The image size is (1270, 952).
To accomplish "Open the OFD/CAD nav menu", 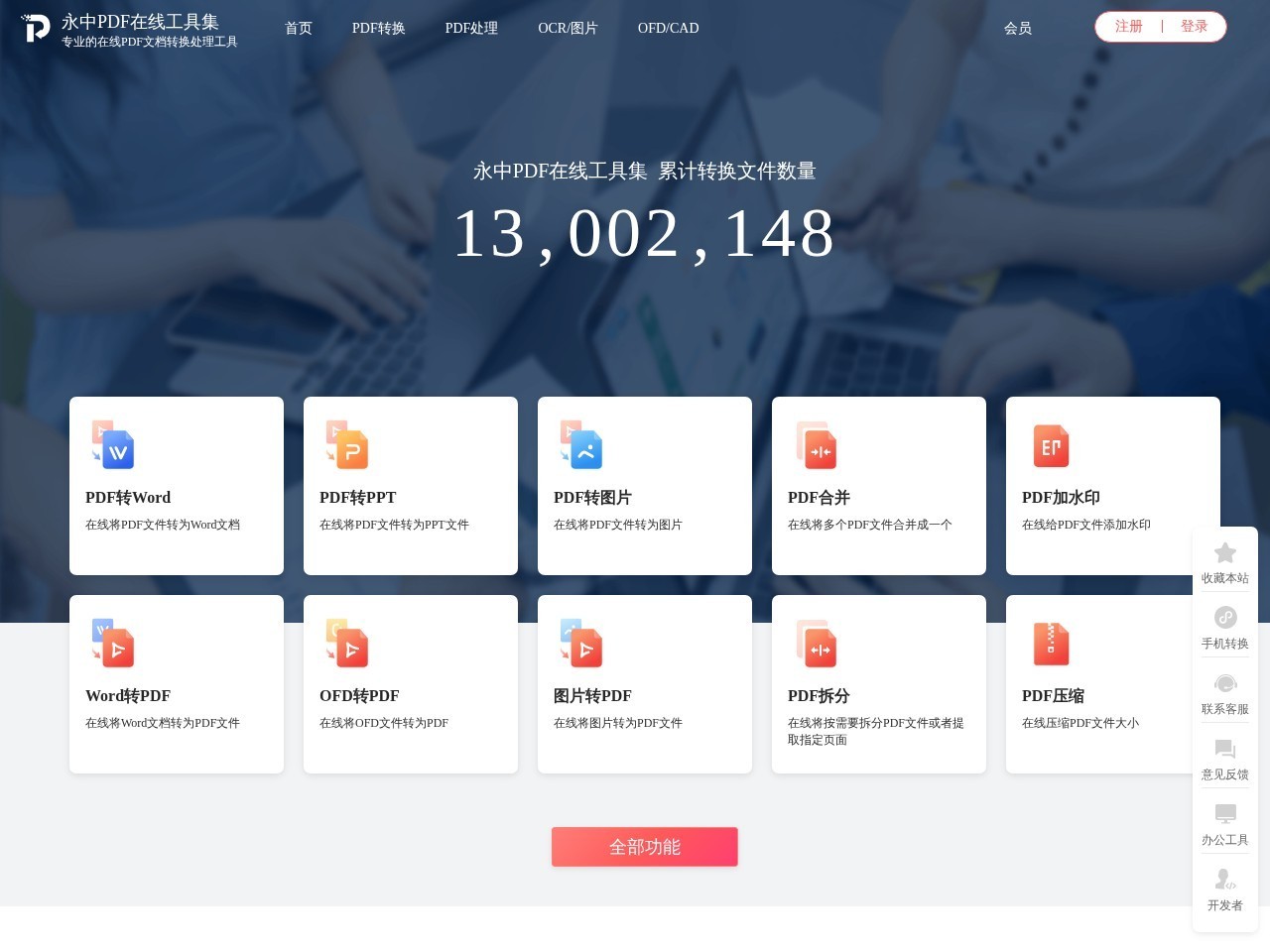I will 668,28.
